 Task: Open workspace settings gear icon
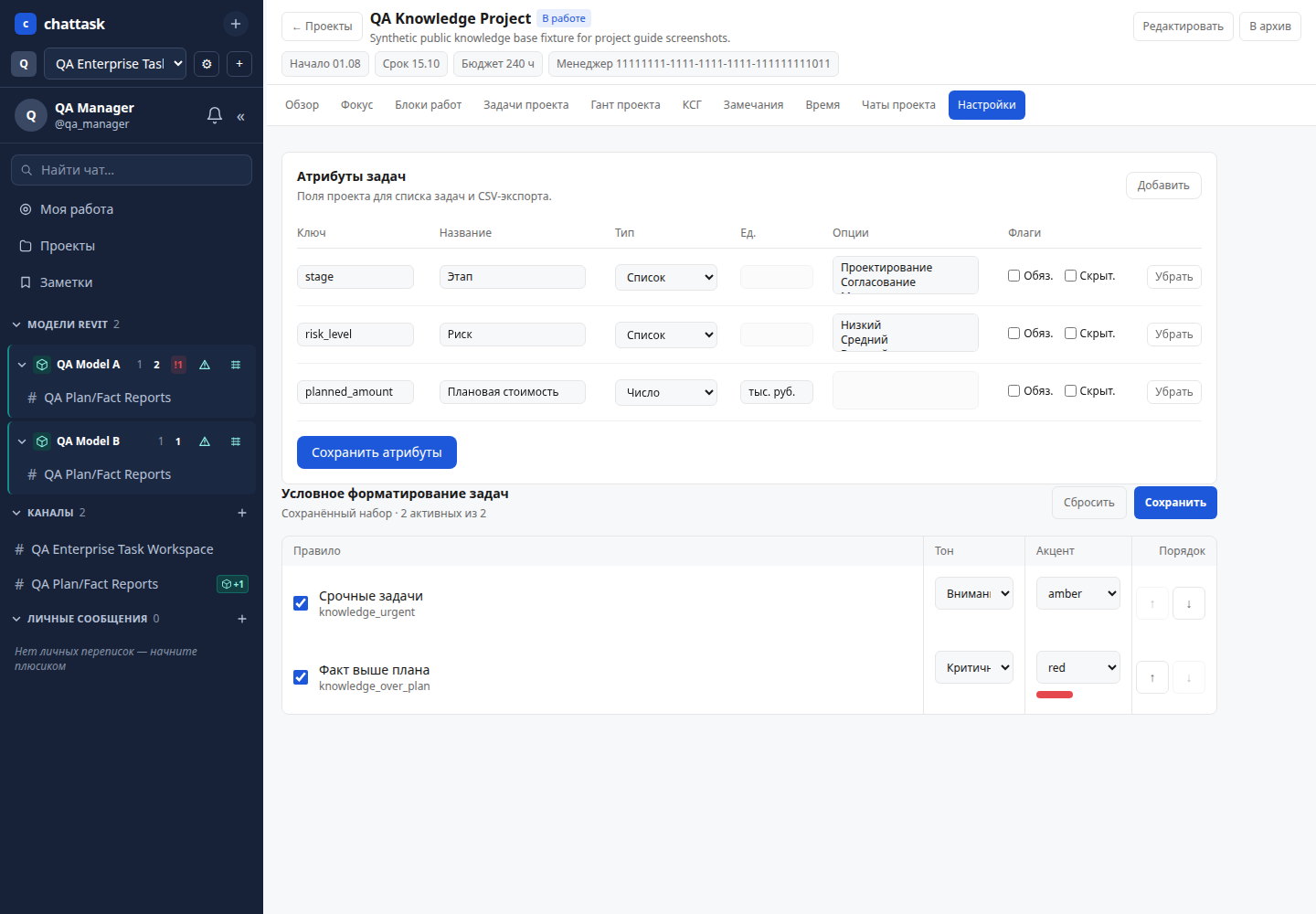coord(207,64)
